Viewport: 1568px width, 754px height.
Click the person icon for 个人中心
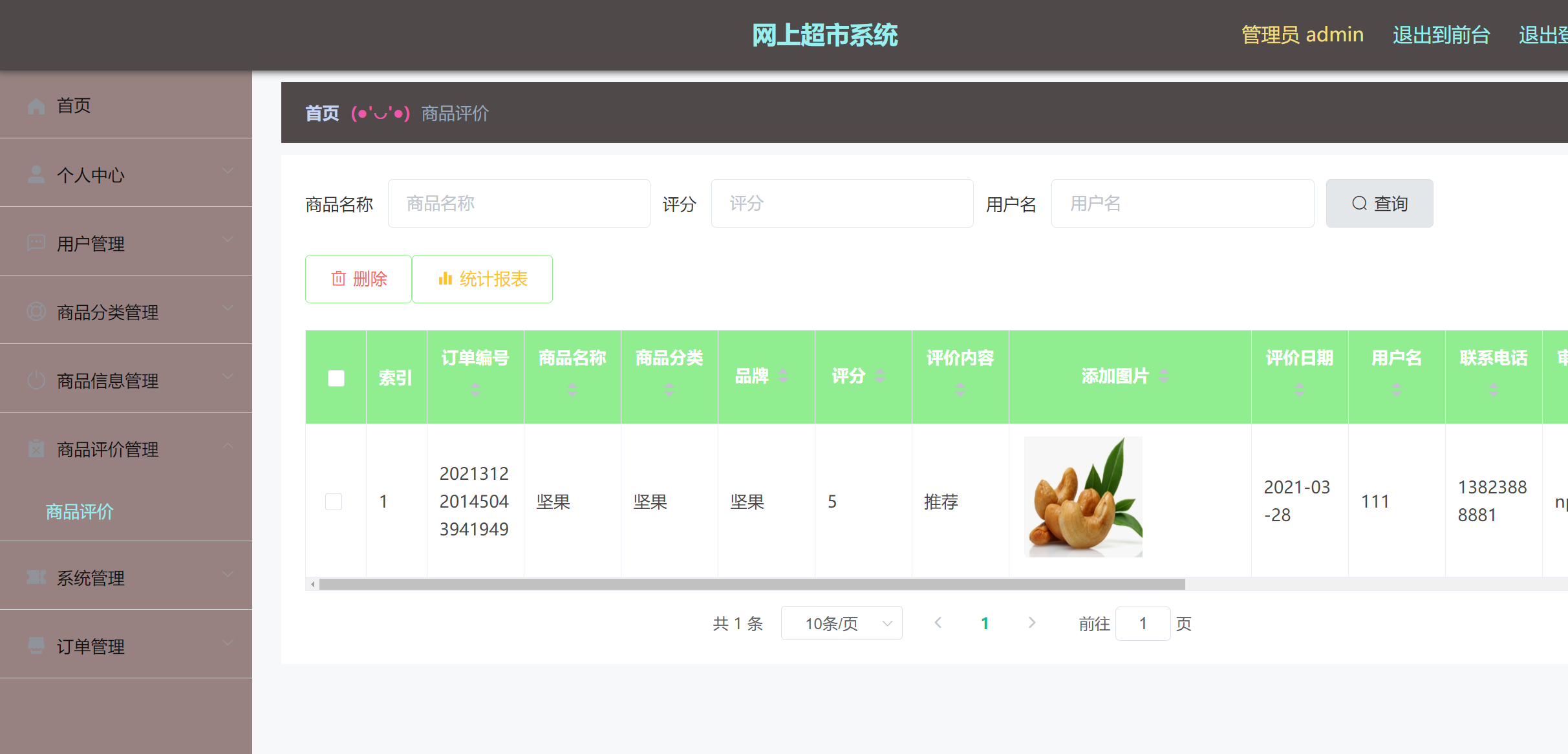pyautogui.click(x=35, y=174)
